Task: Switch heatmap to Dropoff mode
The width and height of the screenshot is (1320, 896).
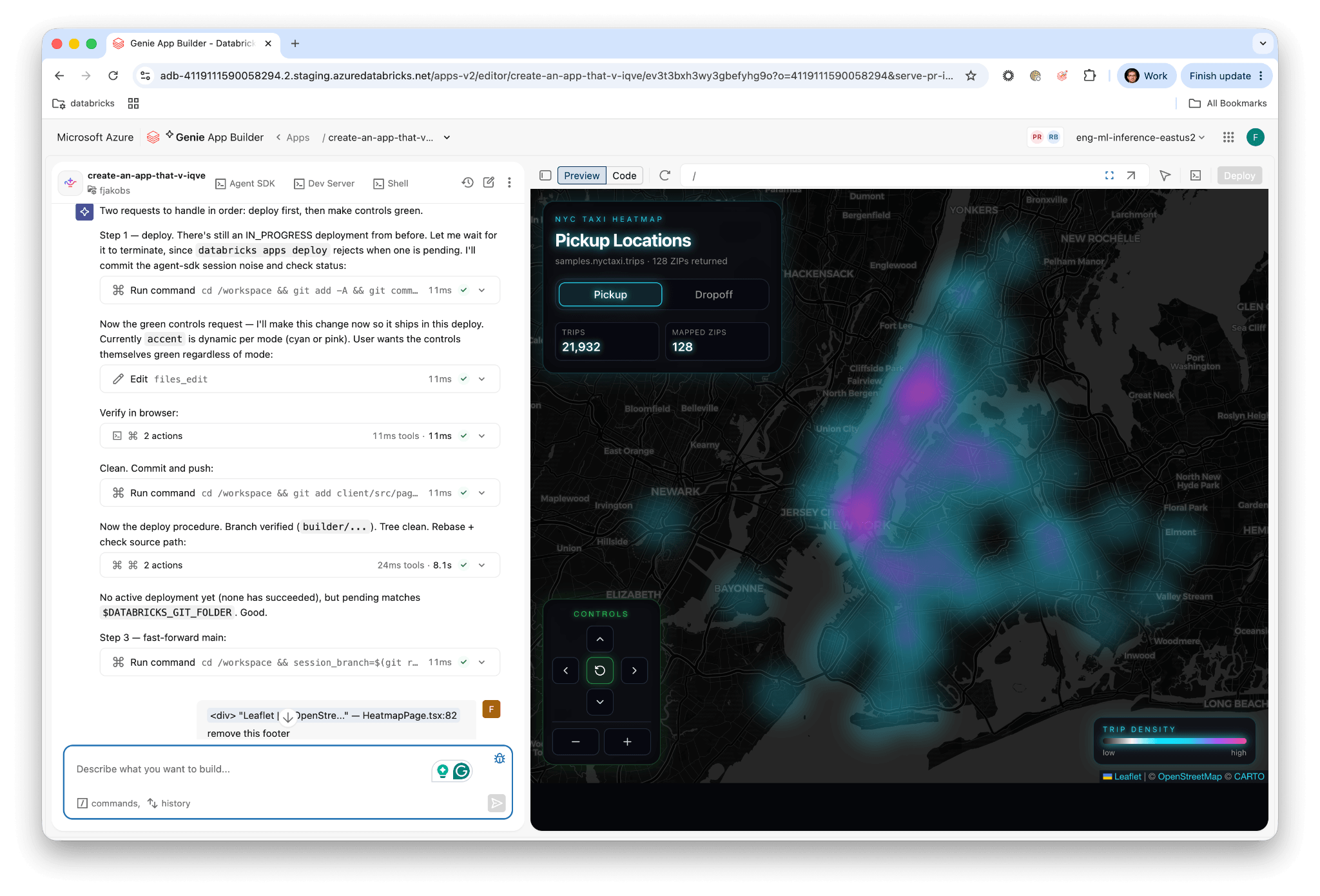Action: point(713,295)
